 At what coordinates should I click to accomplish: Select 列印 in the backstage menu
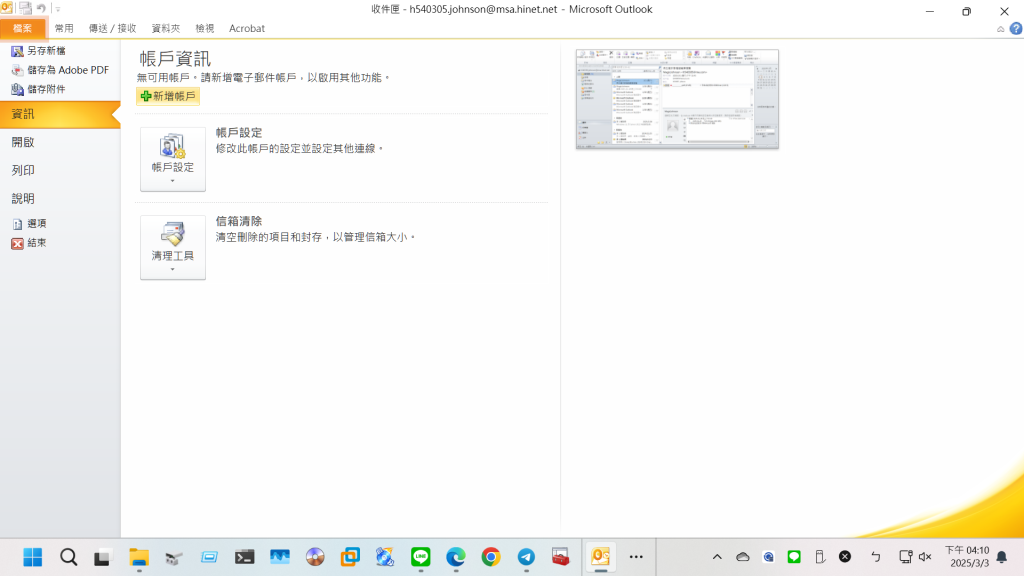pyautogui.click(x=24, y=171)
